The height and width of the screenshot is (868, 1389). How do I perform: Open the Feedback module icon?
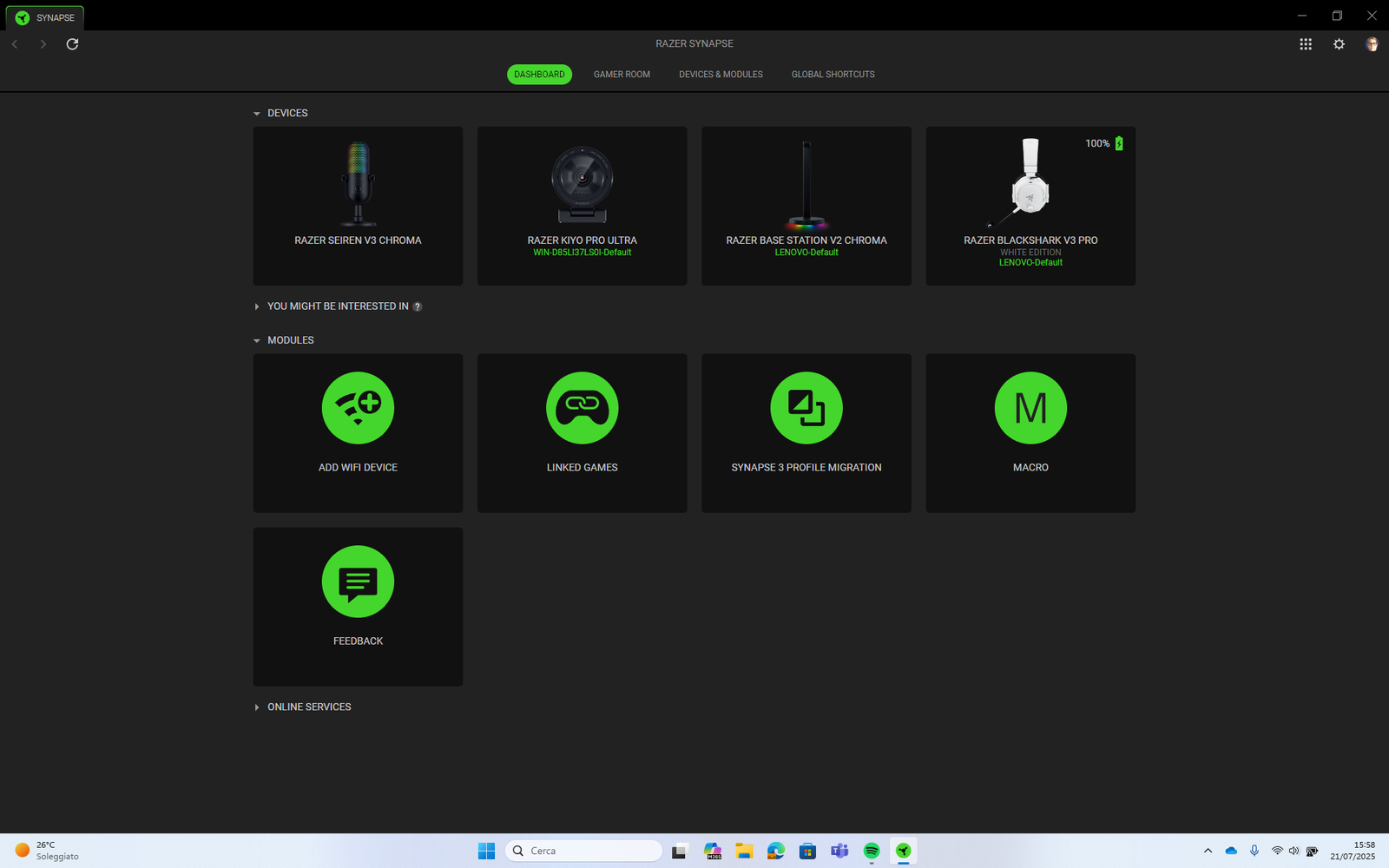tap(358, 582)
